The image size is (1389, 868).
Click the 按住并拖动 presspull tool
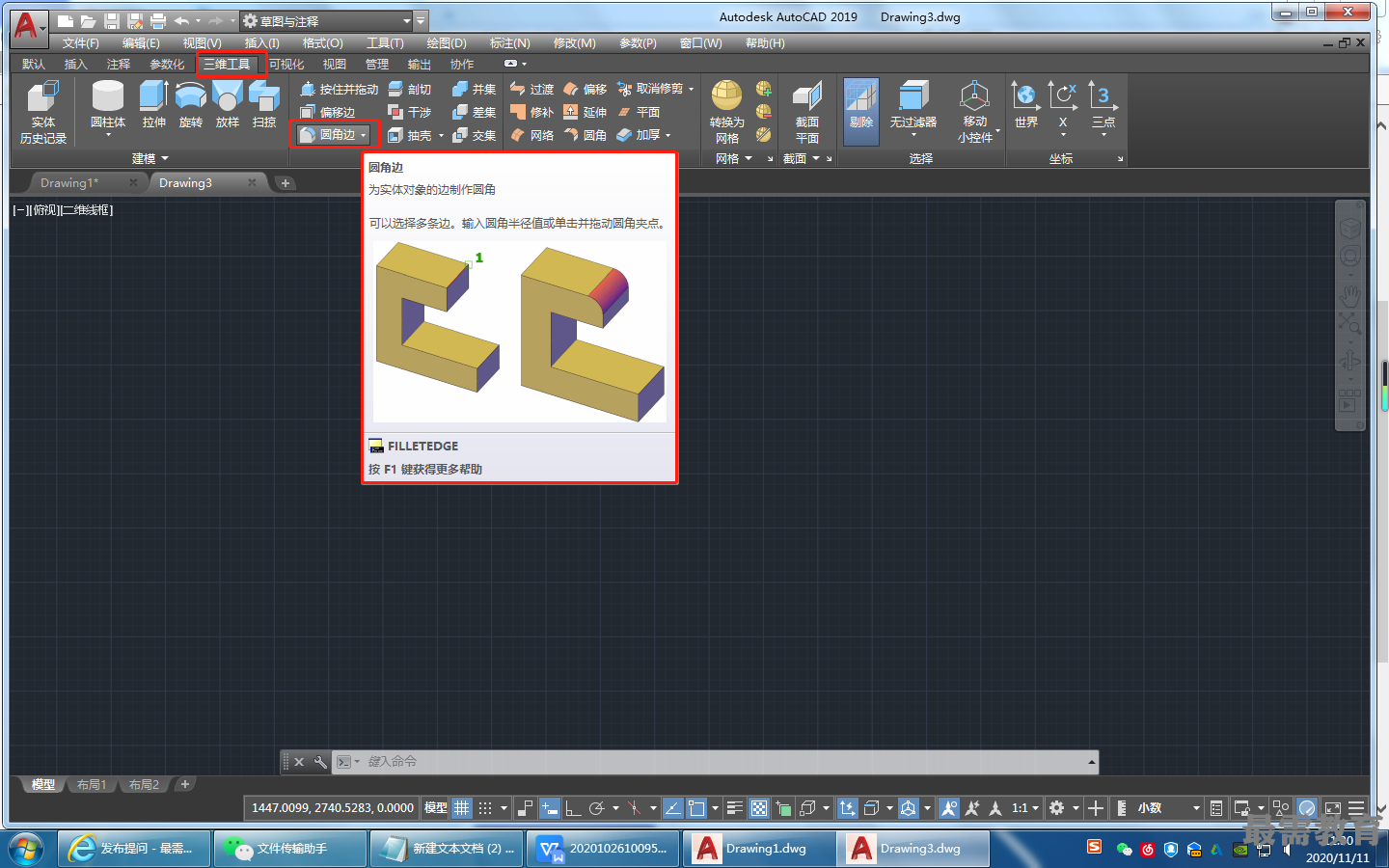(339, 89)
